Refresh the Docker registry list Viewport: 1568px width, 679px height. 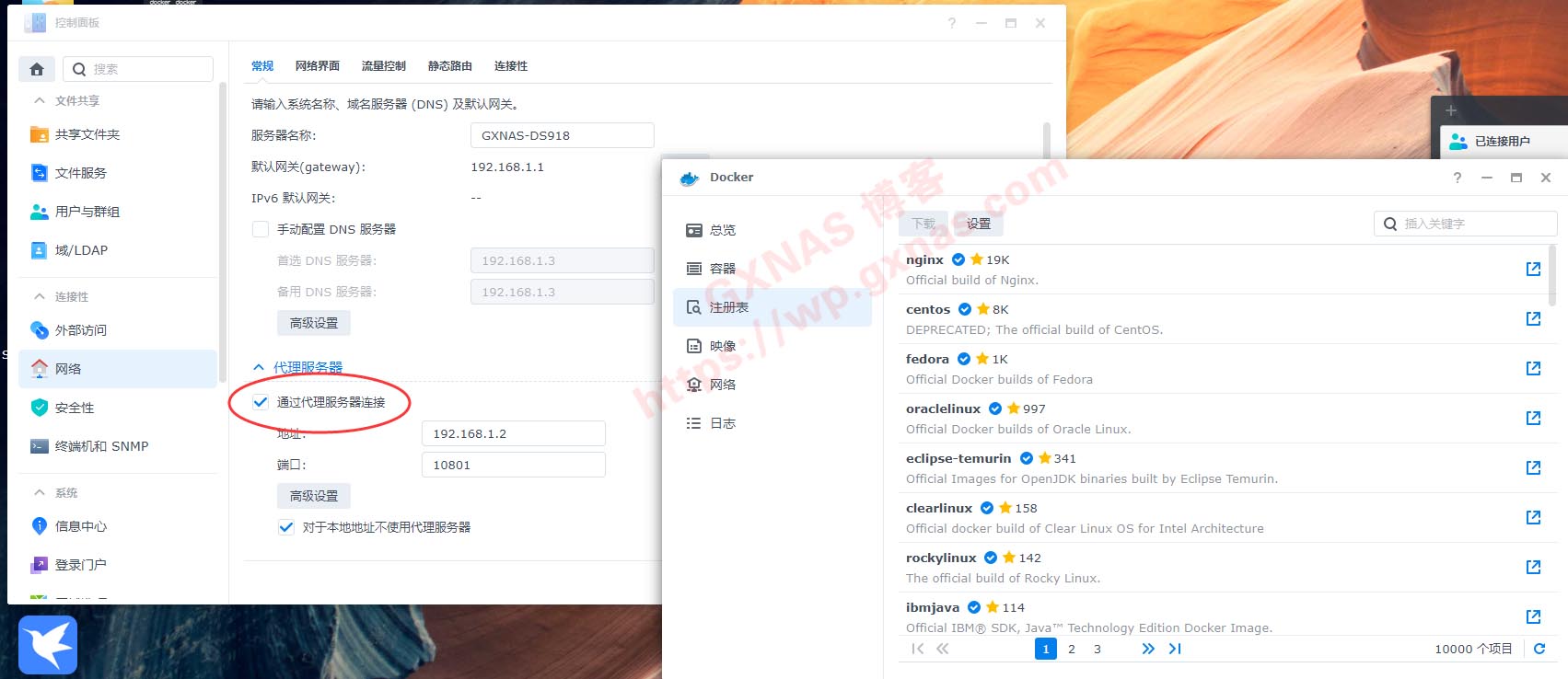(1539, 649)
